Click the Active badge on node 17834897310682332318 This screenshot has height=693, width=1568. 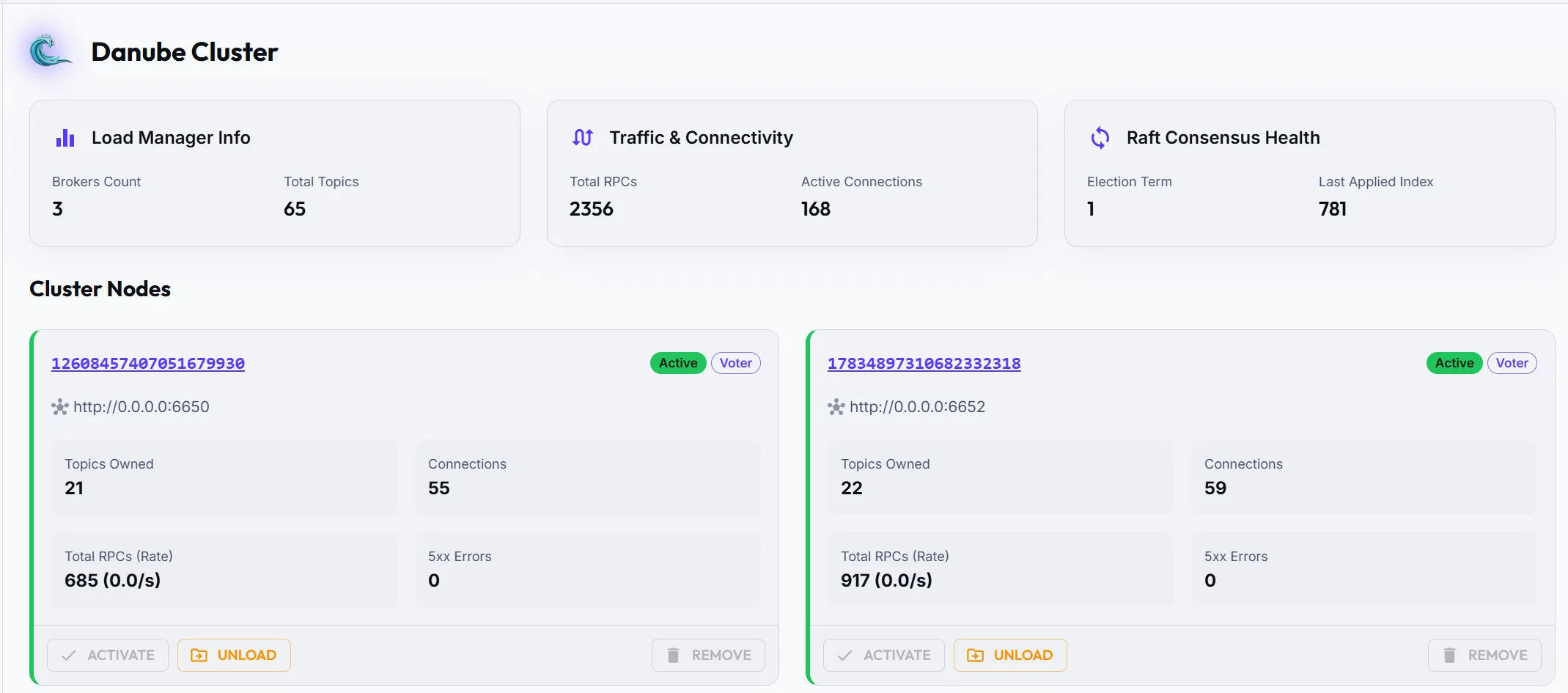click(x=1454, y=363)
